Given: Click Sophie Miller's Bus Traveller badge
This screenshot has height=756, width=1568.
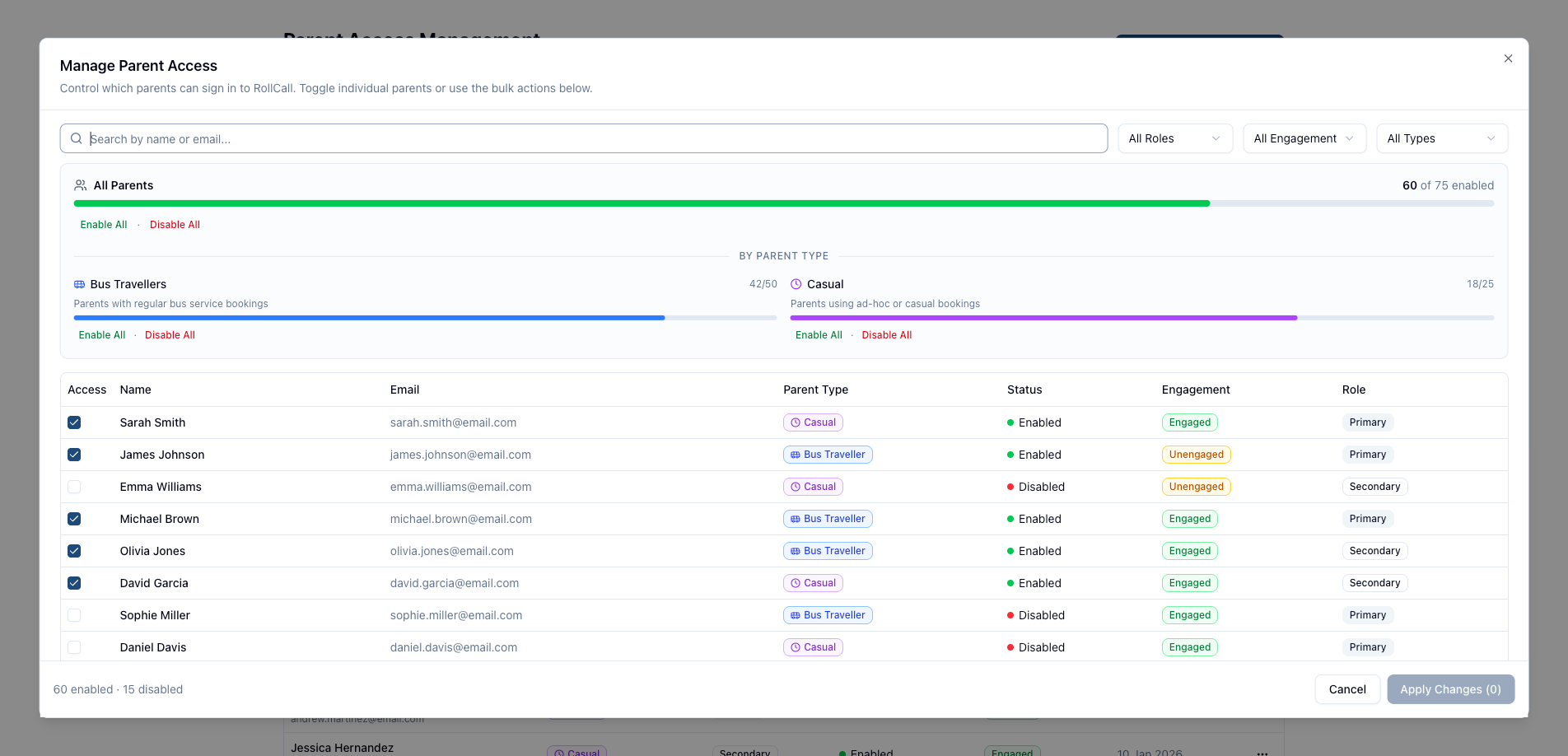Looking at the screenshot, I should click(828, 615).
